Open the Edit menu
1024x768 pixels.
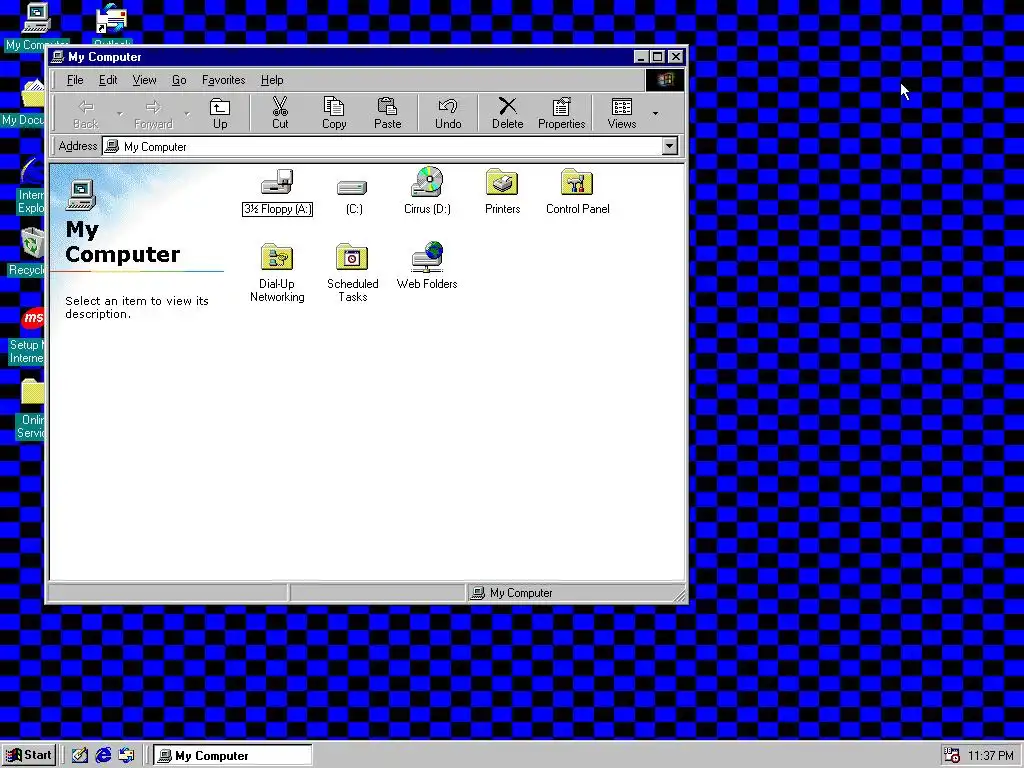pyautogui.click(x=108, y=80)
